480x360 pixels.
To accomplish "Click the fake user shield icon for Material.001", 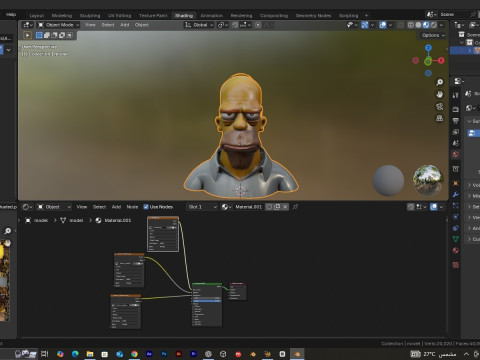I will point(269,207).
